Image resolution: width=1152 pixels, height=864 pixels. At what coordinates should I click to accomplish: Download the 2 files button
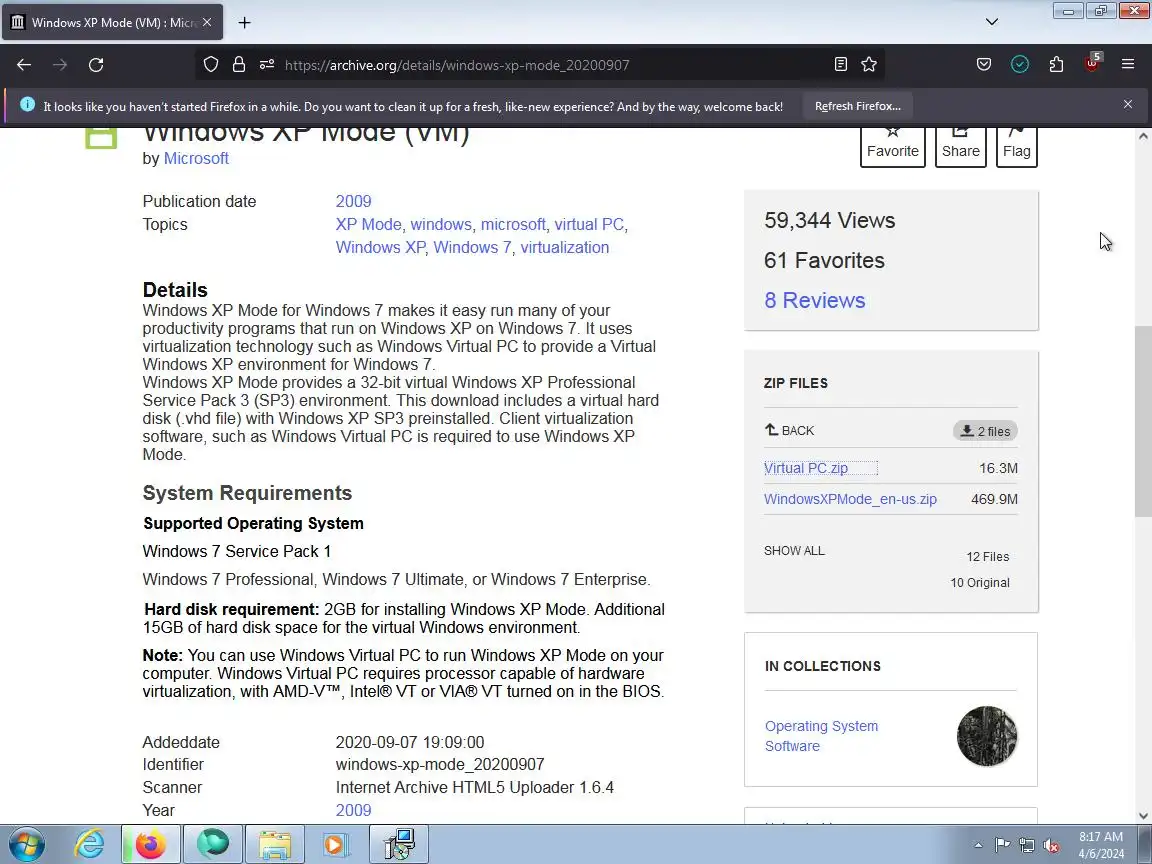click(985, 431)
